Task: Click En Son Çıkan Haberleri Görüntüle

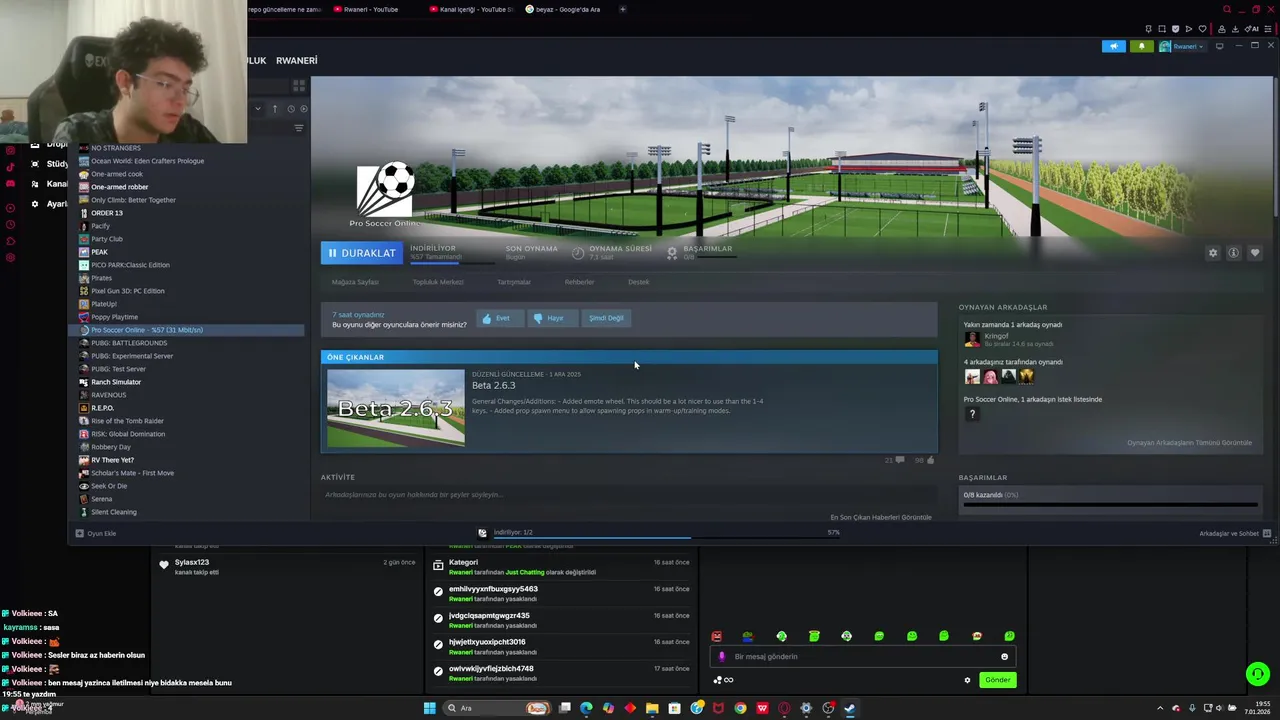Action: coord(881,517)
